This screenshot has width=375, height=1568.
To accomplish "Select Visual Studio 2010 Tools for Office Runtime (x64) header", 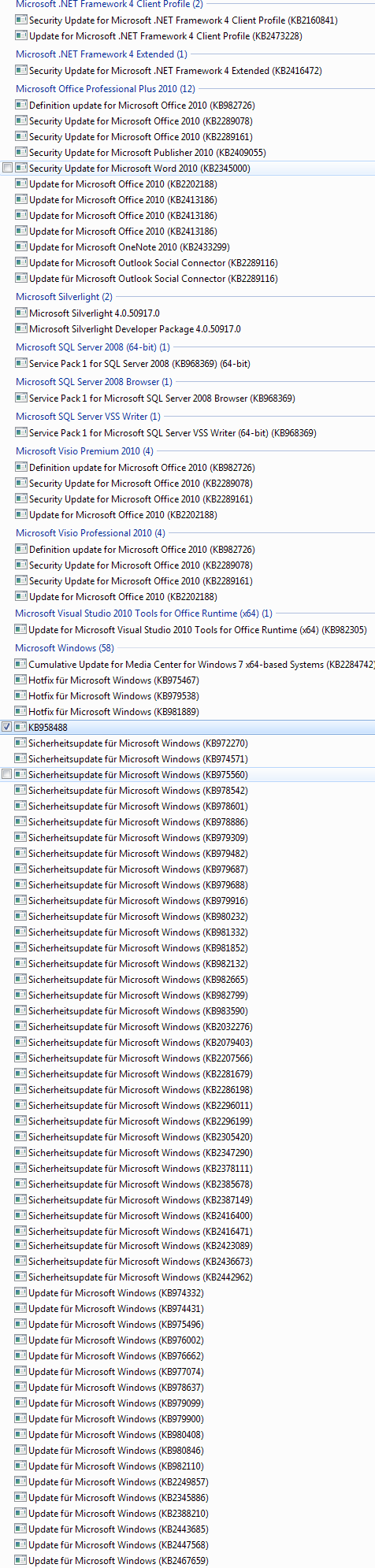I will pos(143,613).
